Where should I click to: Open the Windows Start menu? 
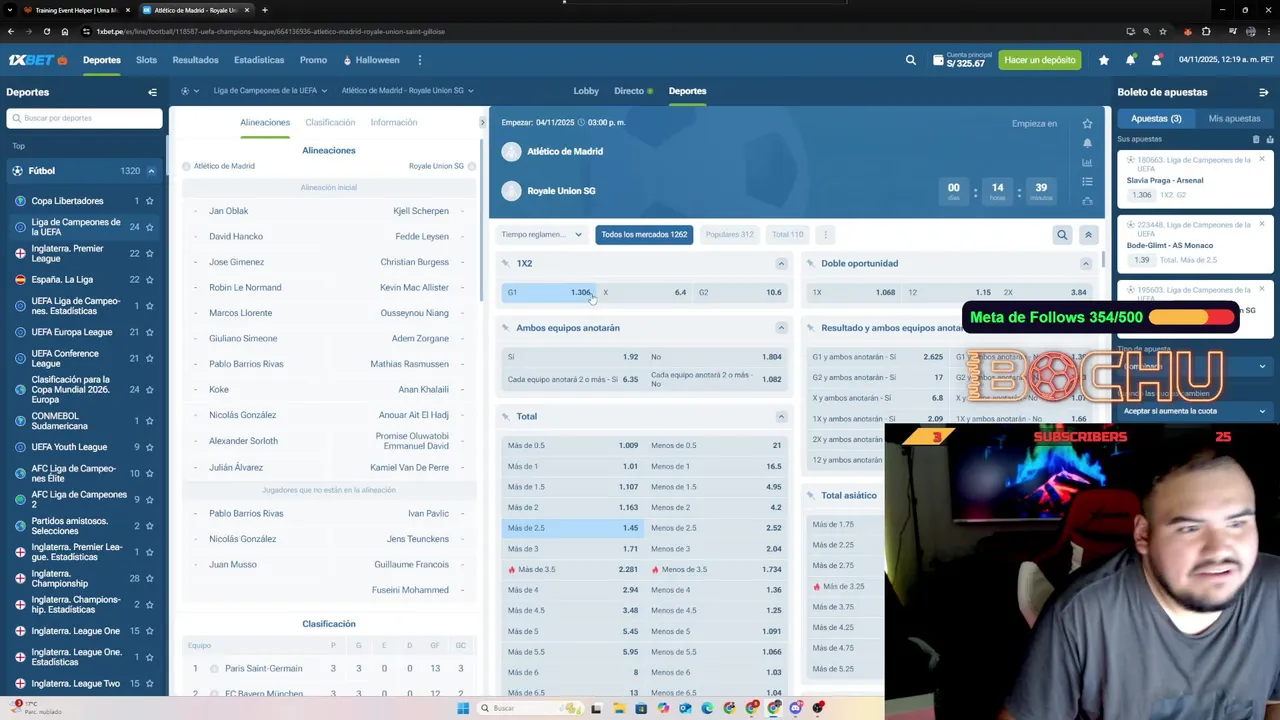463,708
